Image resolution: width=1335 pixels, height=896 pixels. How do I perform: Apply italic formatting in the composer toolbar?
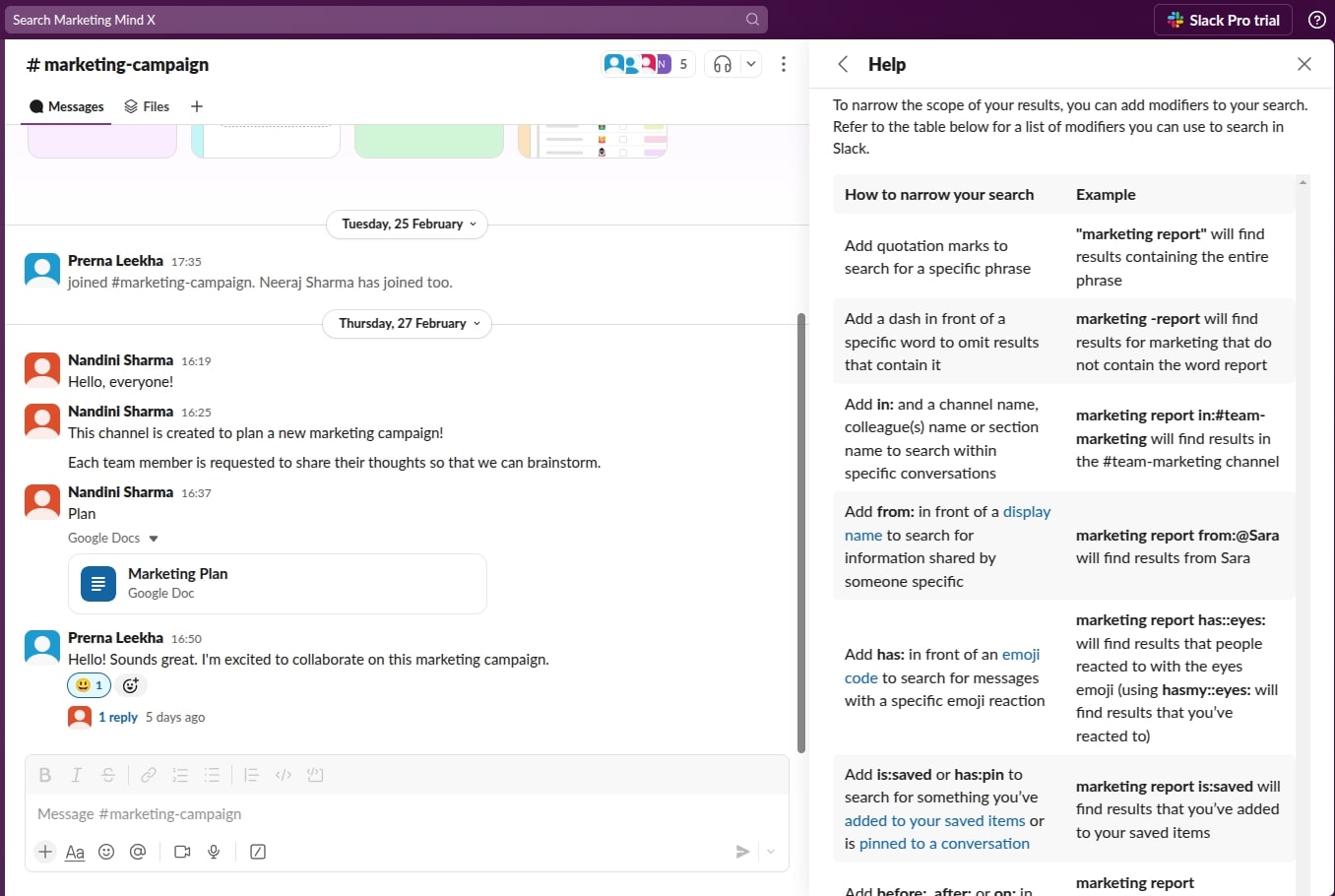pos(76,775)
